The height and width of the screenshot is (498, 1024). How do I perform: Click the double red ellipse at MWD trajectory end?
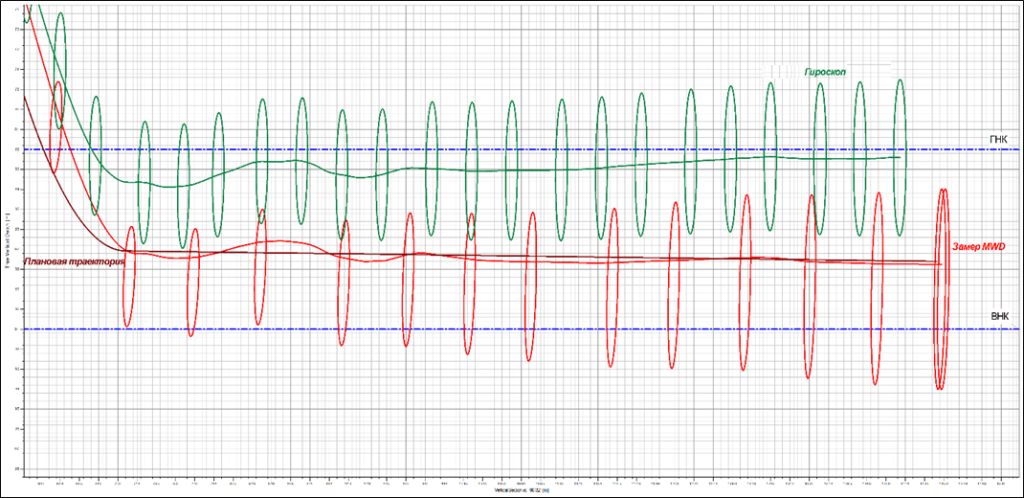click(x=941, y=289)
